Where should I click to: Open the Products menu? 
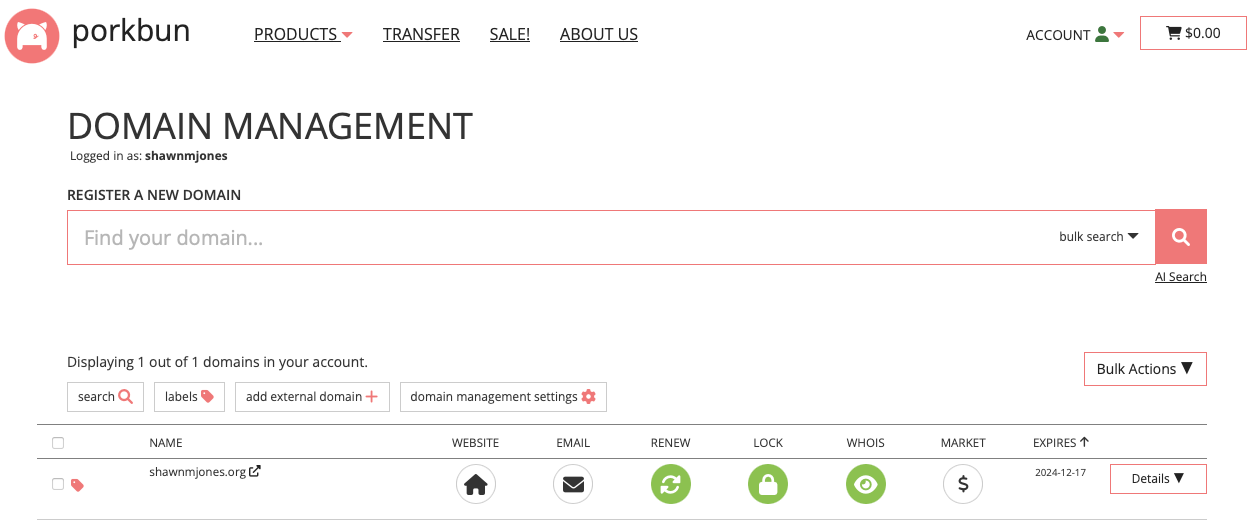pos(303,34)
